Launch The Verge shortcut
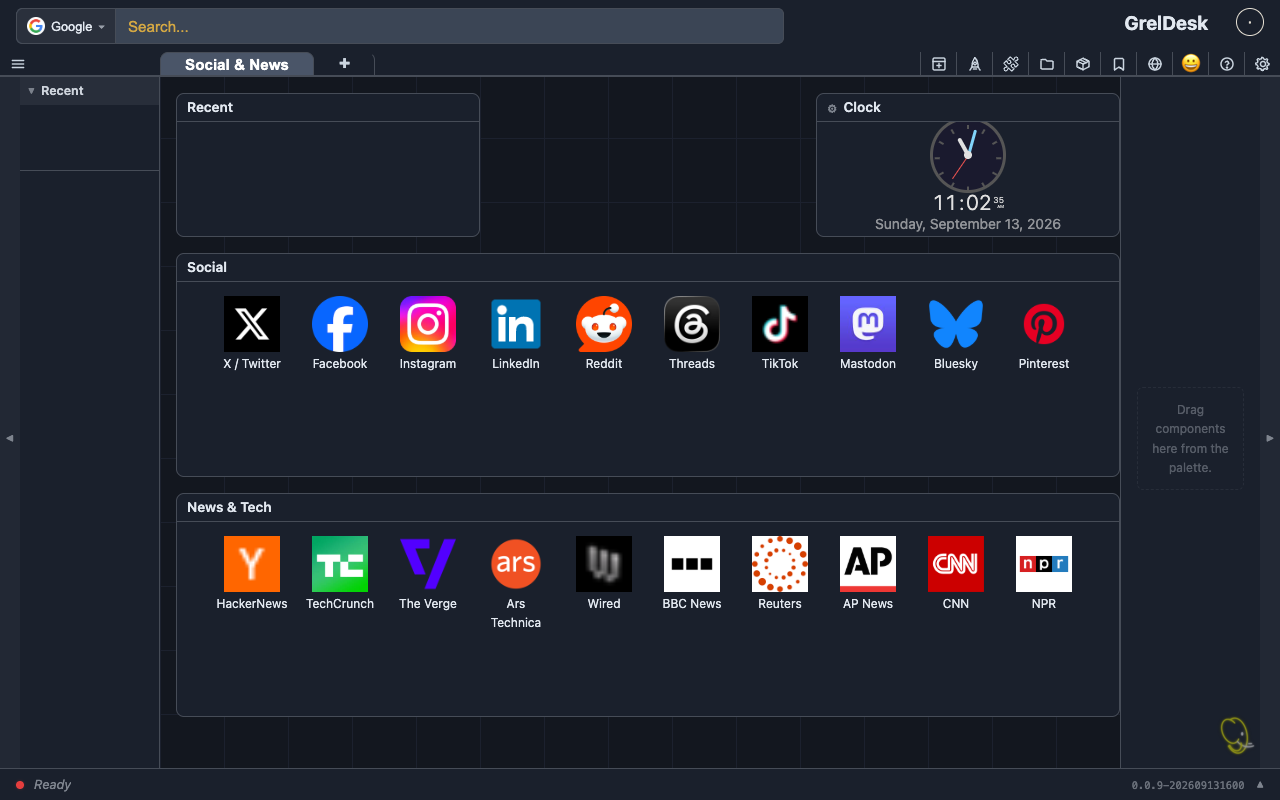The width and height of the screenshot is (1280, 800). click(x=428, y=574)
